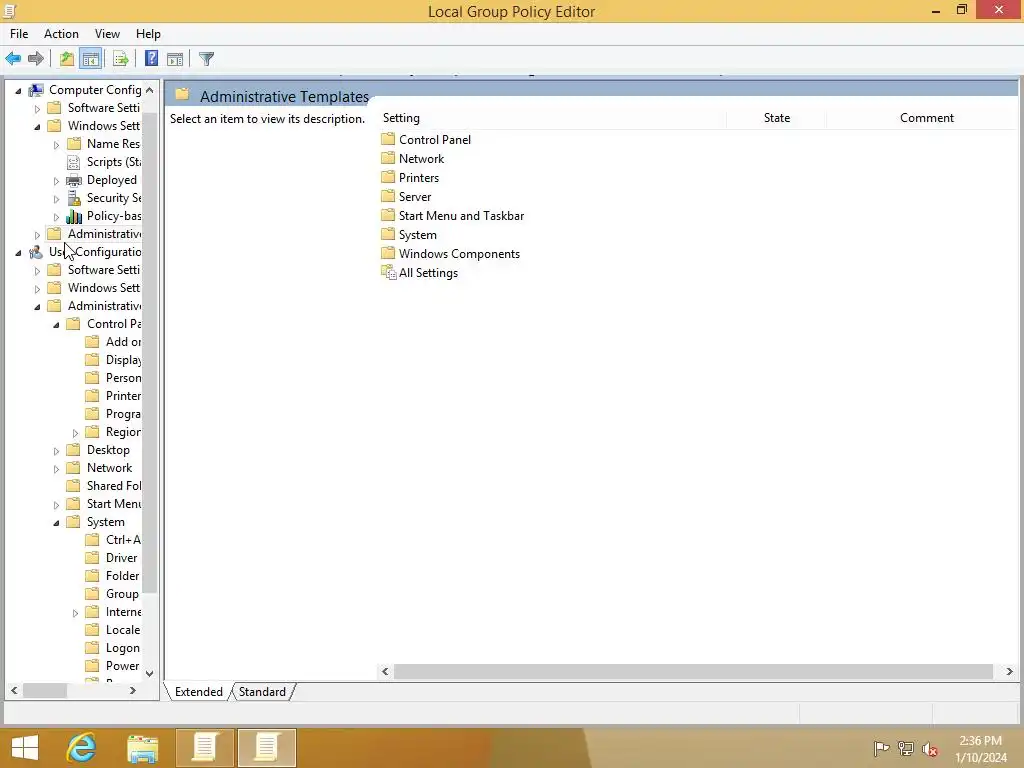Select Shared Folders node in tree
The height and width of the screenshot is (768, 1024).
pos(104,486)
